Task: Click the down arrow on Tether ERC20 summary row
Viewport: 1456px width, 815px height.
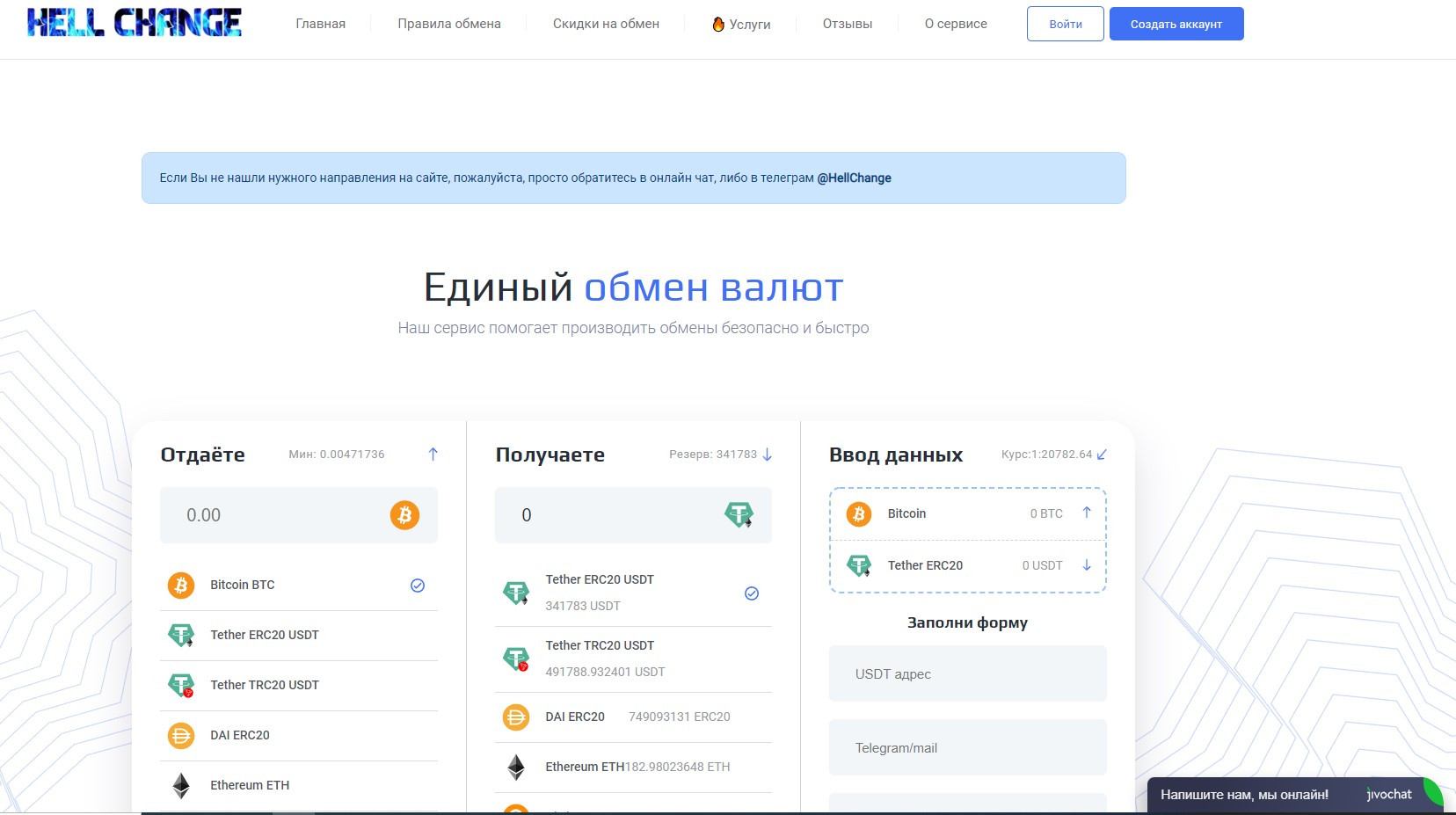Action: coord(1087,565)
